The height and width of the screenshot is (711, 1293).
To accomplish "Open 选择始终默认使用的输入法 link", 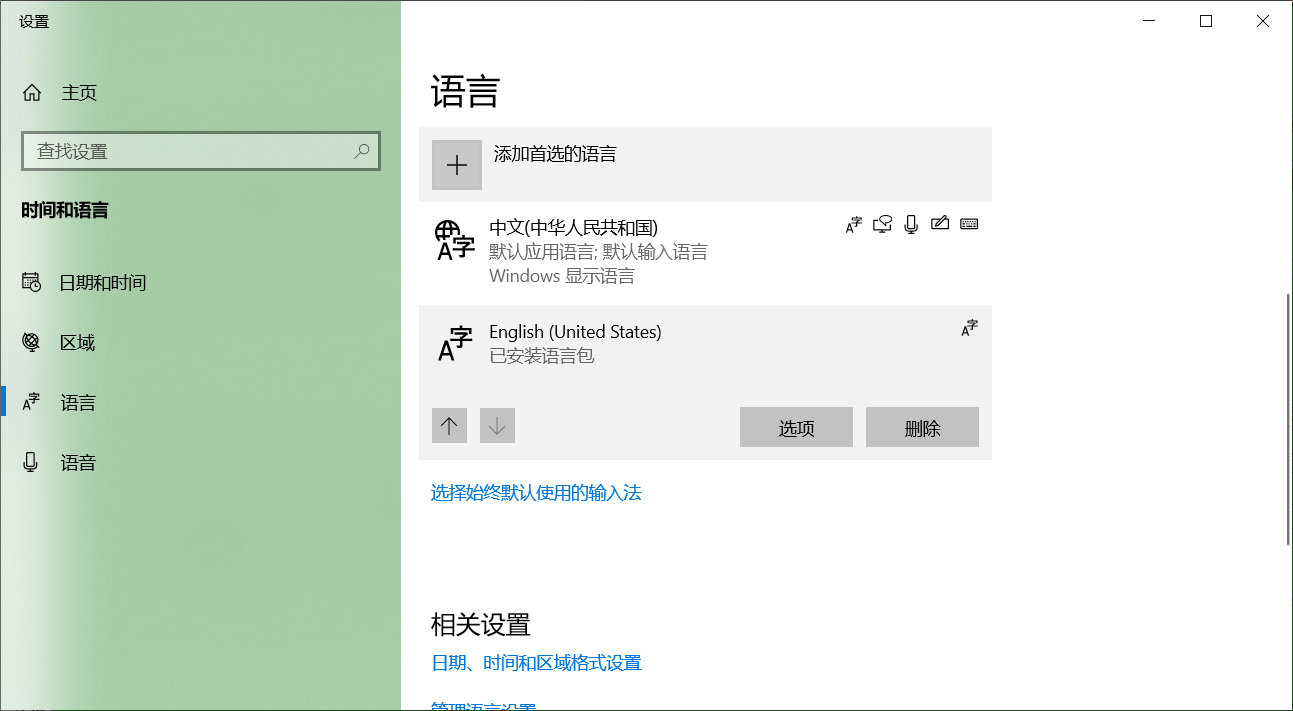I will tap(536, 493).
